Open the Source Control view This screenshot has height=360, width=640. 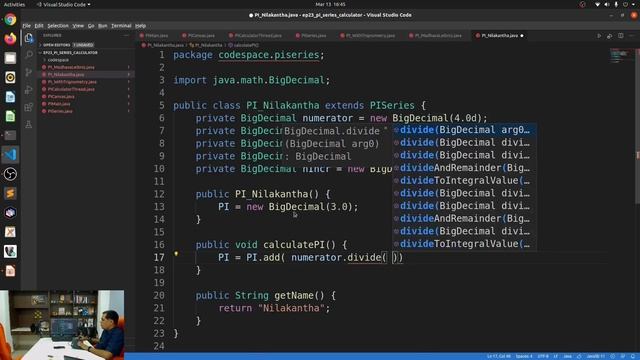[x=29, y=72]
